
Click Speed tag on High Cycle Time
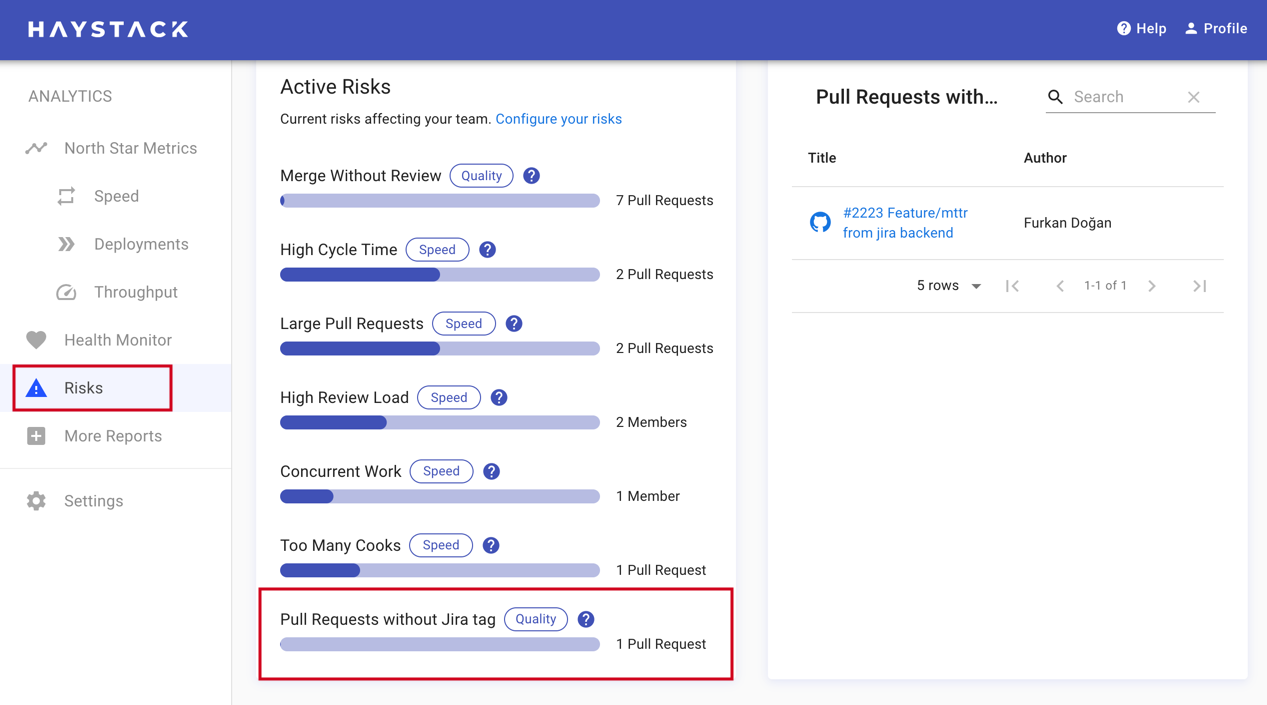tap(437, 250)
